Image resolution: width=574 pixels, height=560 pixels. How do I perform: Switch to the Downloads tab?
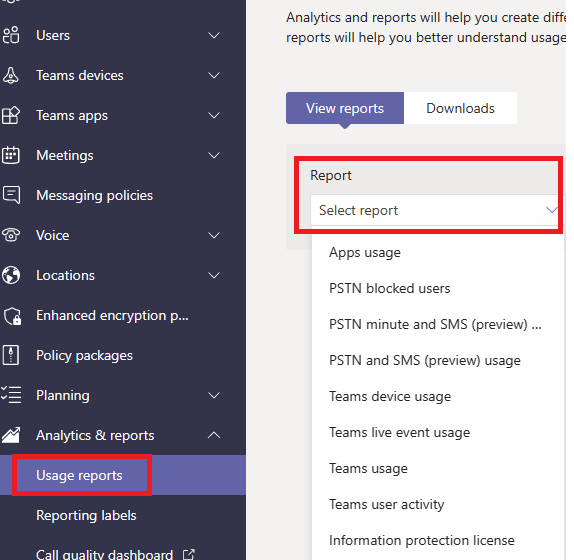pyautogui.click(x=460, y=108)
